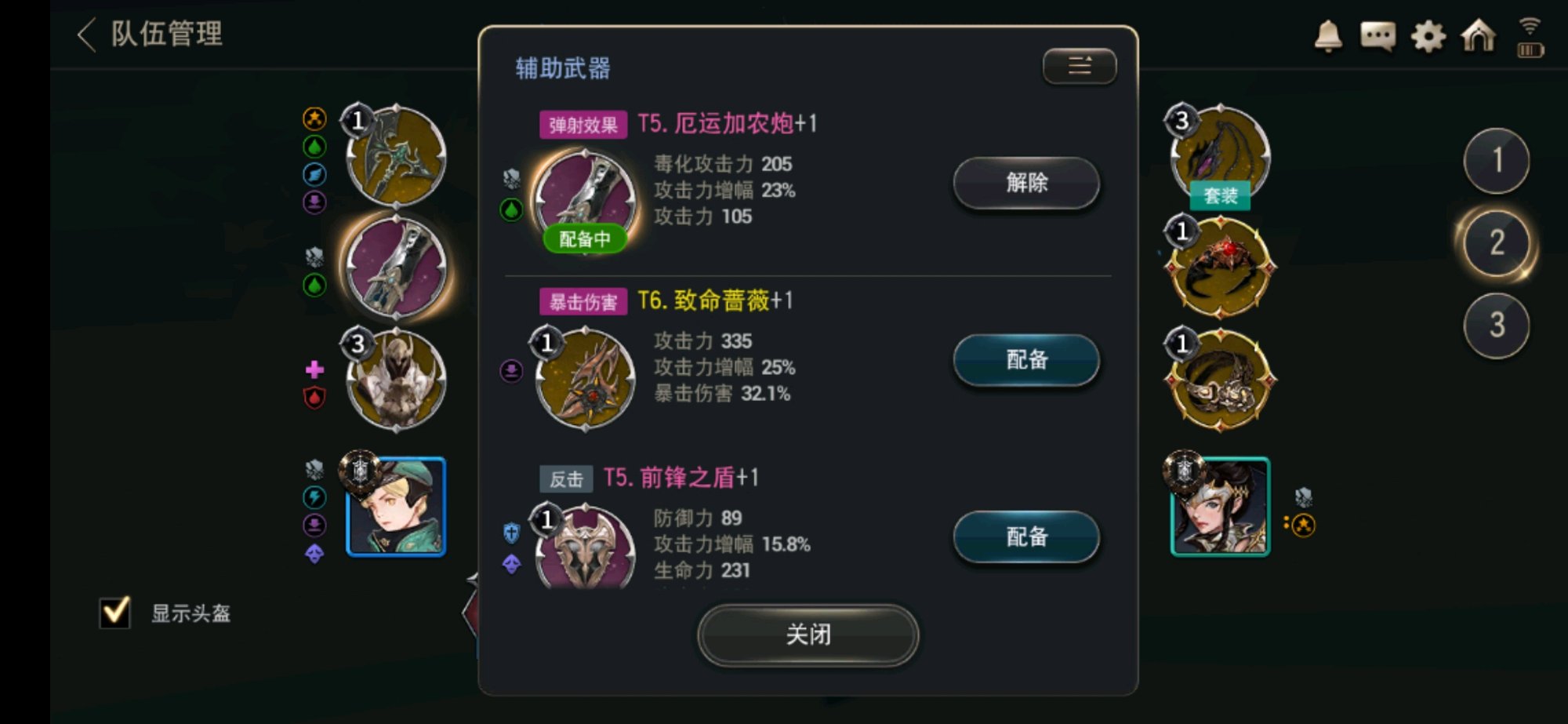This screenshot has height=724, width=1568.
Task: Select the horned helmet armor slot
Action: coord(396,380)
